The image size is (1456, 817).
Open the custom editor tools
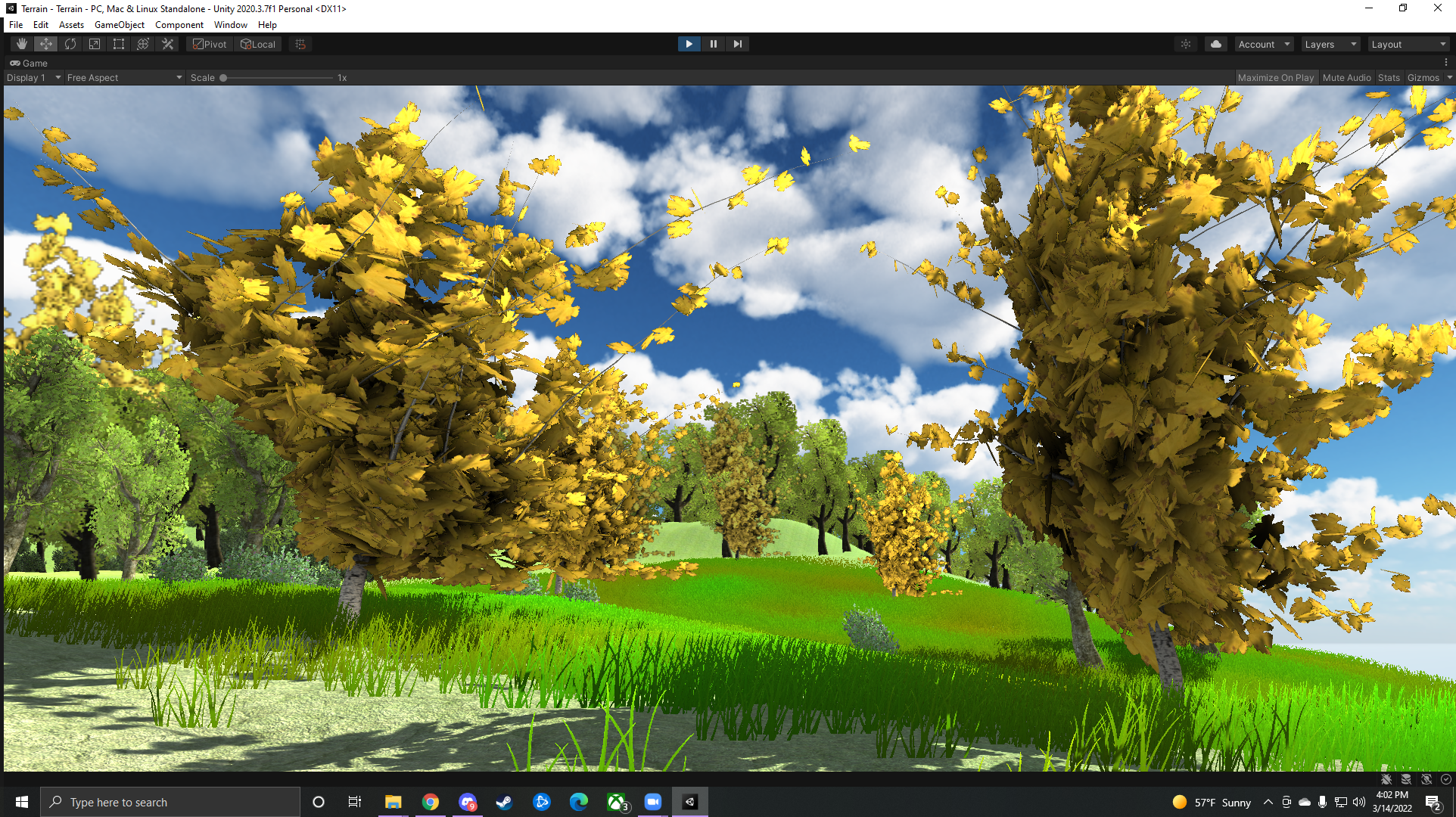tap(167, 44)
